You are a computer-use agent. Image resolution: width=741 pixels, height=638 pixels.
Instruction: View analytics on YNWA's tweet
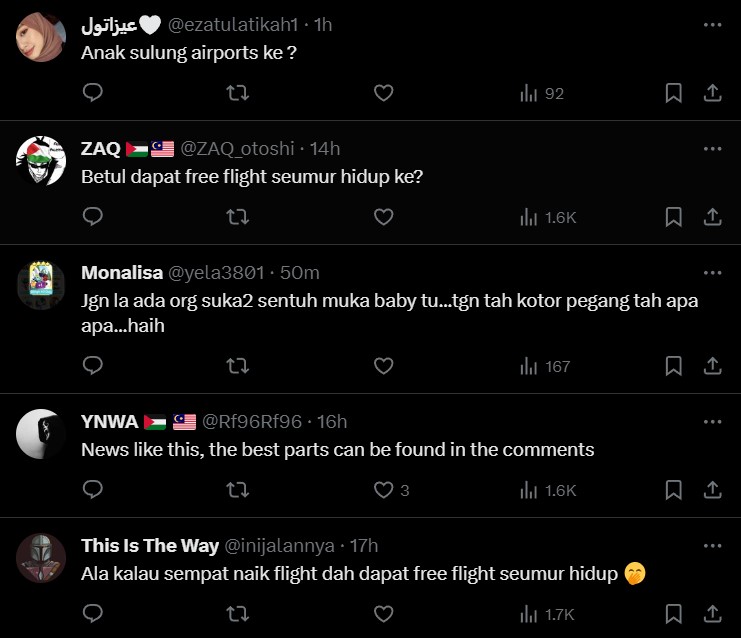click(548, 490)
